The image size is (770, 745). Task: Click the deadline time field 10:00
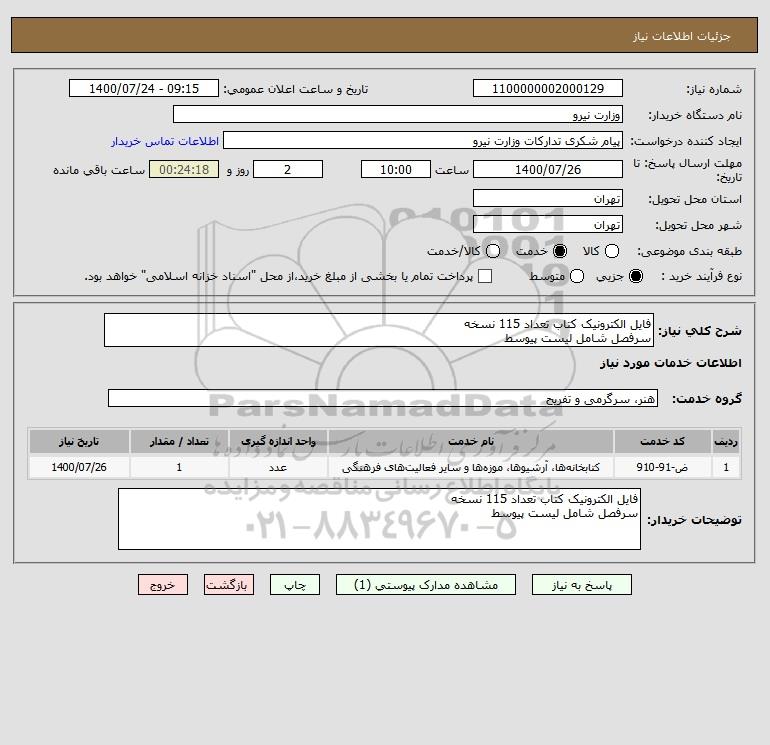click(396, 169)
